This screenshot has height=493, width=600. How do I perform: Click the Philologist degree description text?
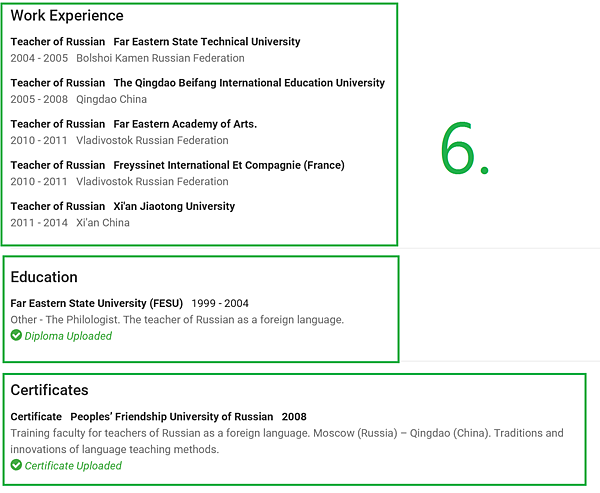point(177,320)
